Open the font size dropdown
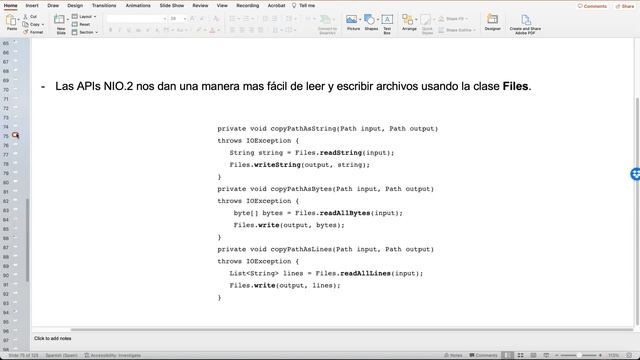The width and height of the screenshot is (640, 360). click(x=185, y=19)
